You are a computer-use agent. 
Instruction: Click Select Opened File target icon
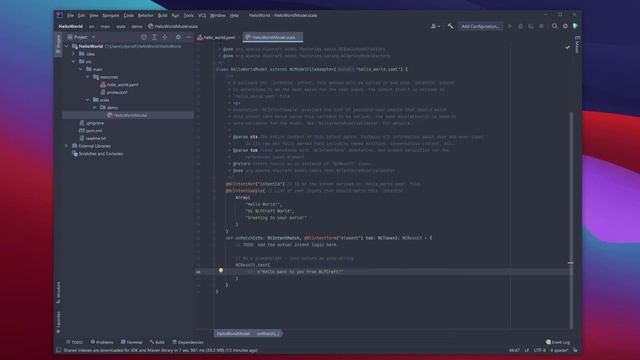[x=144, y=37]
